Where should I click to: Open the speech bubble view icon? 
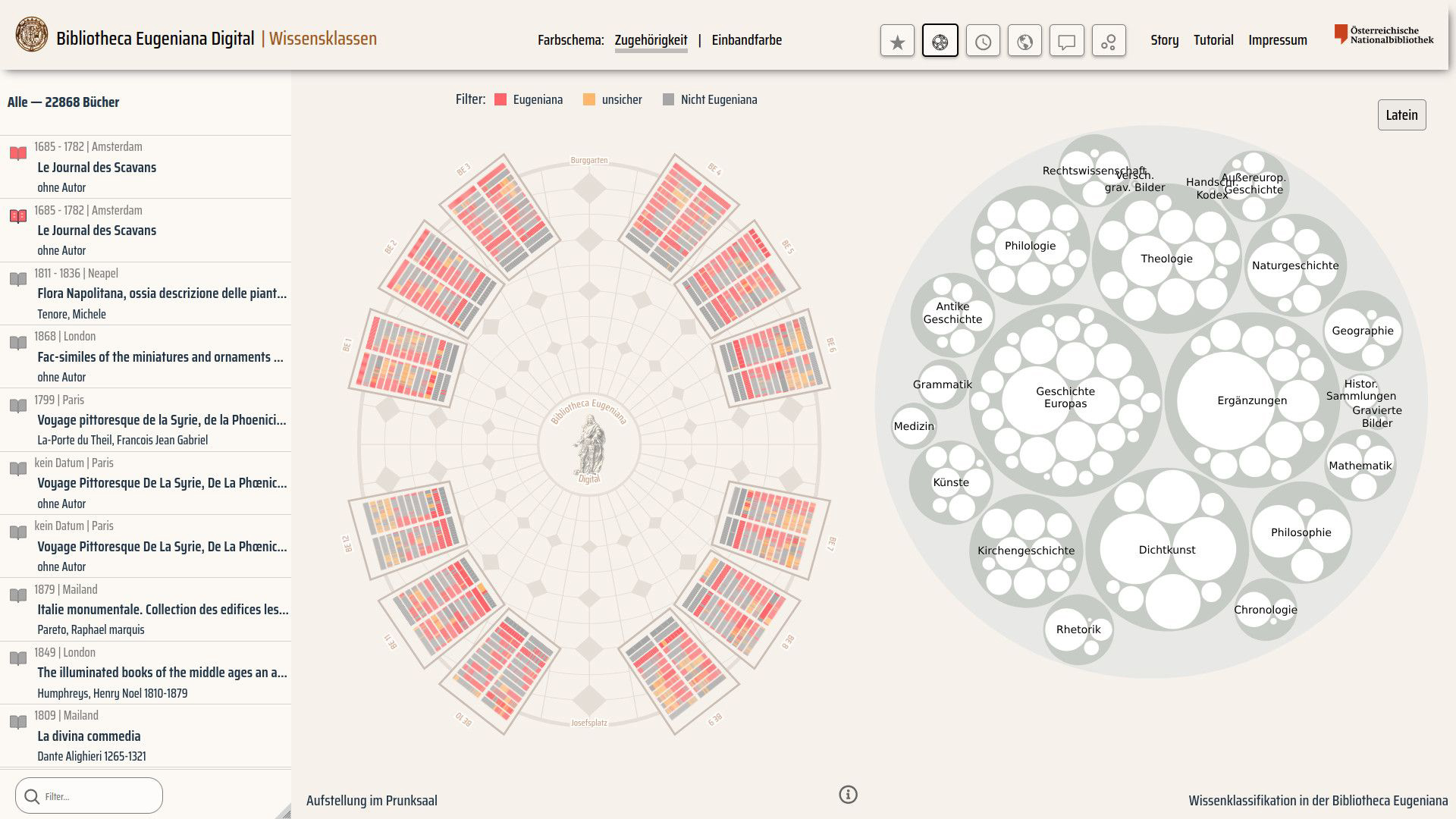(x=1066, y=41)
